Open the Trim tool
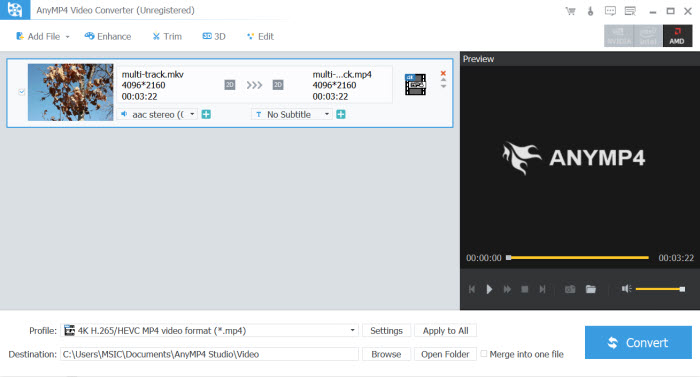 click(x=167, y=37)
